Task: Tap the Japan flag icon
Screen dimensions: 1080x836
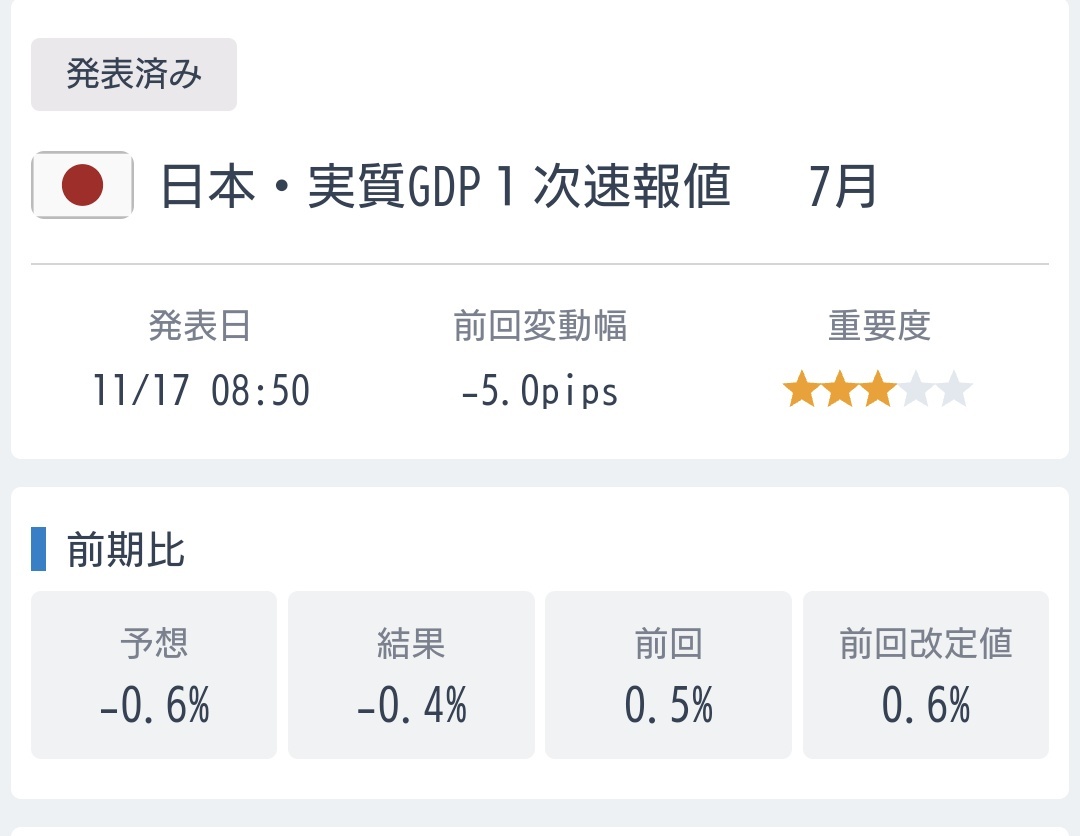Action: [x=82, y=185]
